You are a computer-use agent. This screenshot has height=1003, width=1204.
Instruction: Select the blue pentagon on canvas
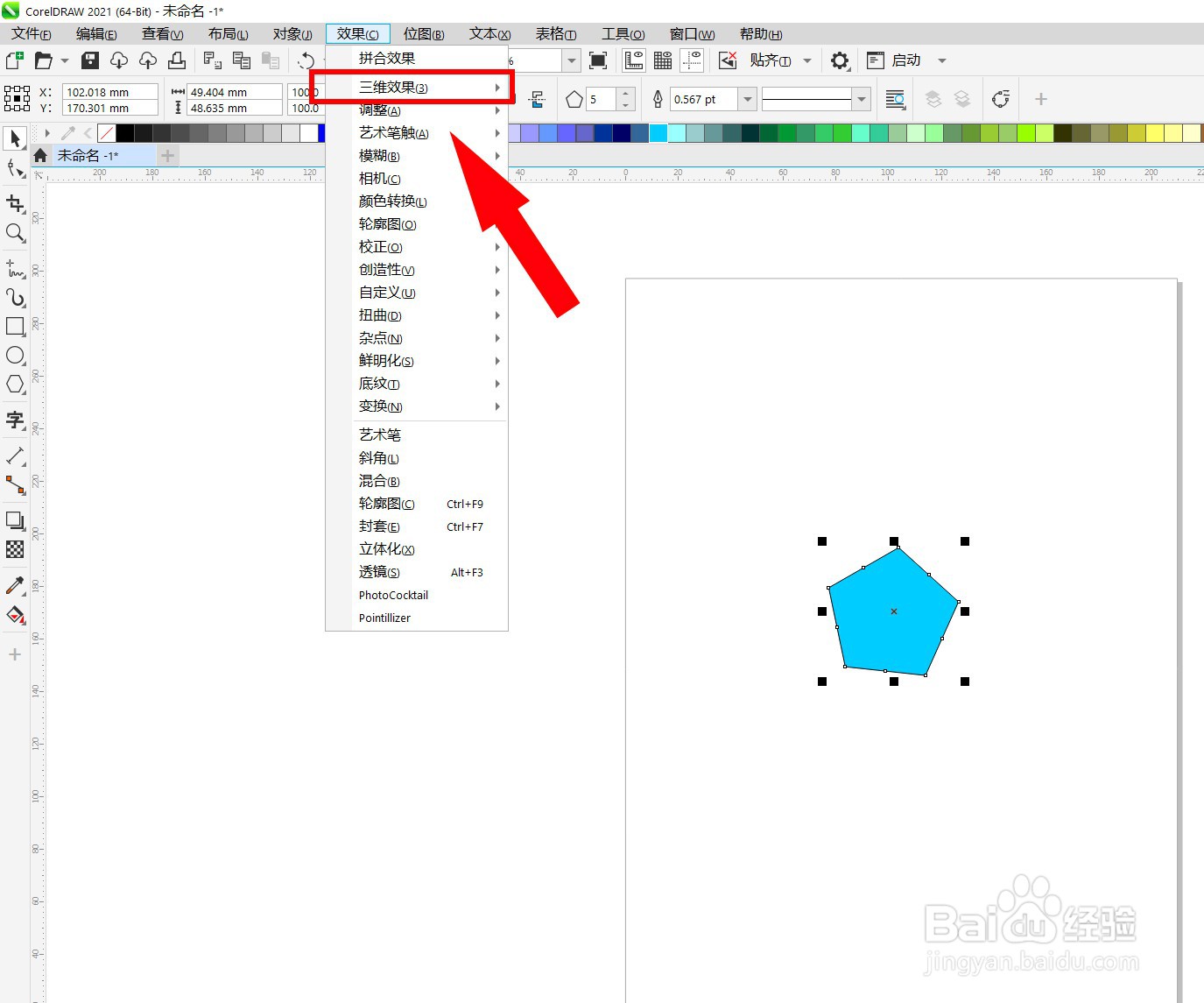893,613
